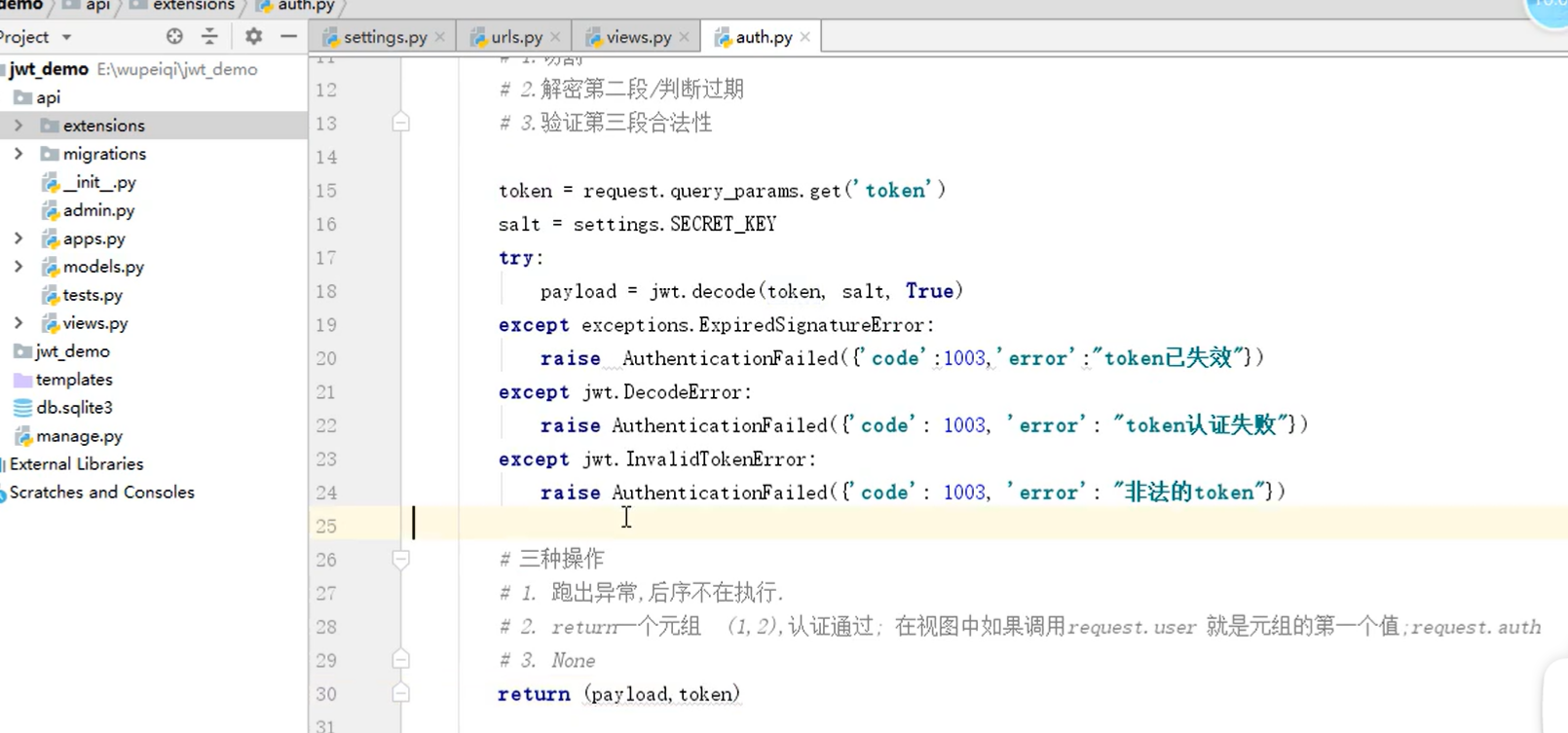Switch to the views.py tab
Viewport: 1568px width, 733px height.
(638, 37)
